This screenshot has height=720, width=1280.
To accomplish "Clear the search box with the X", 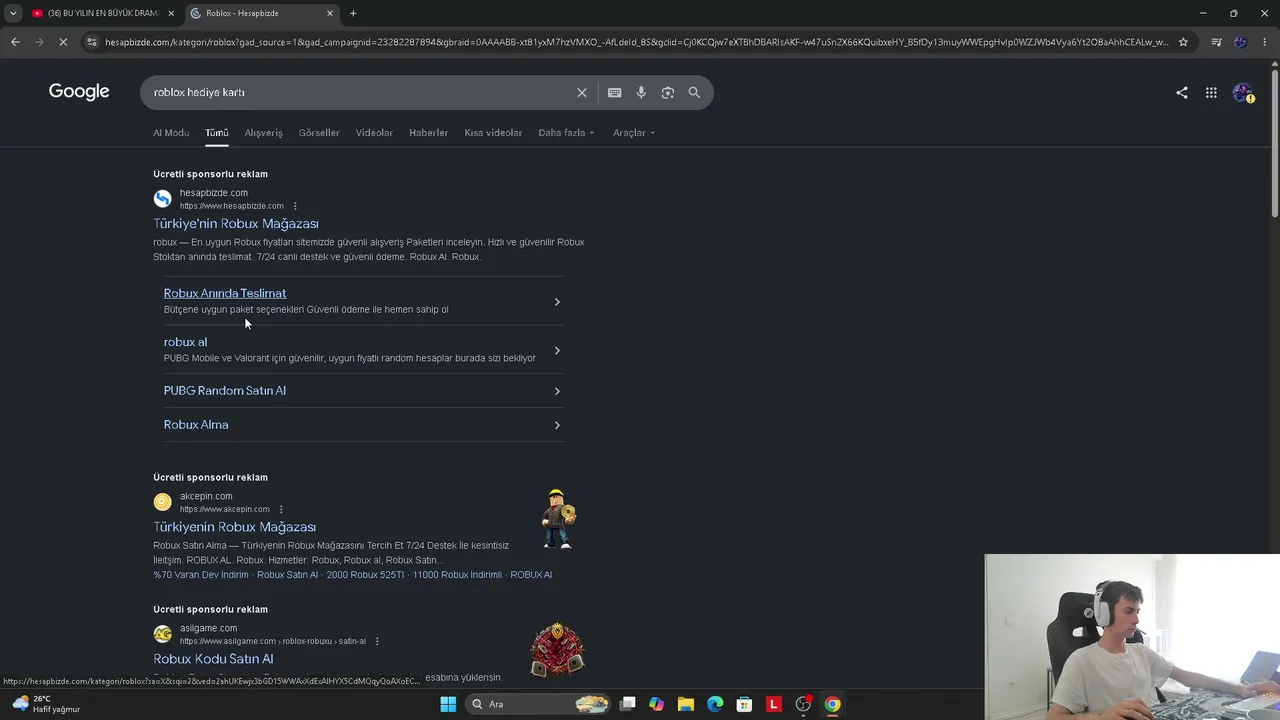I will pos(582,92).
